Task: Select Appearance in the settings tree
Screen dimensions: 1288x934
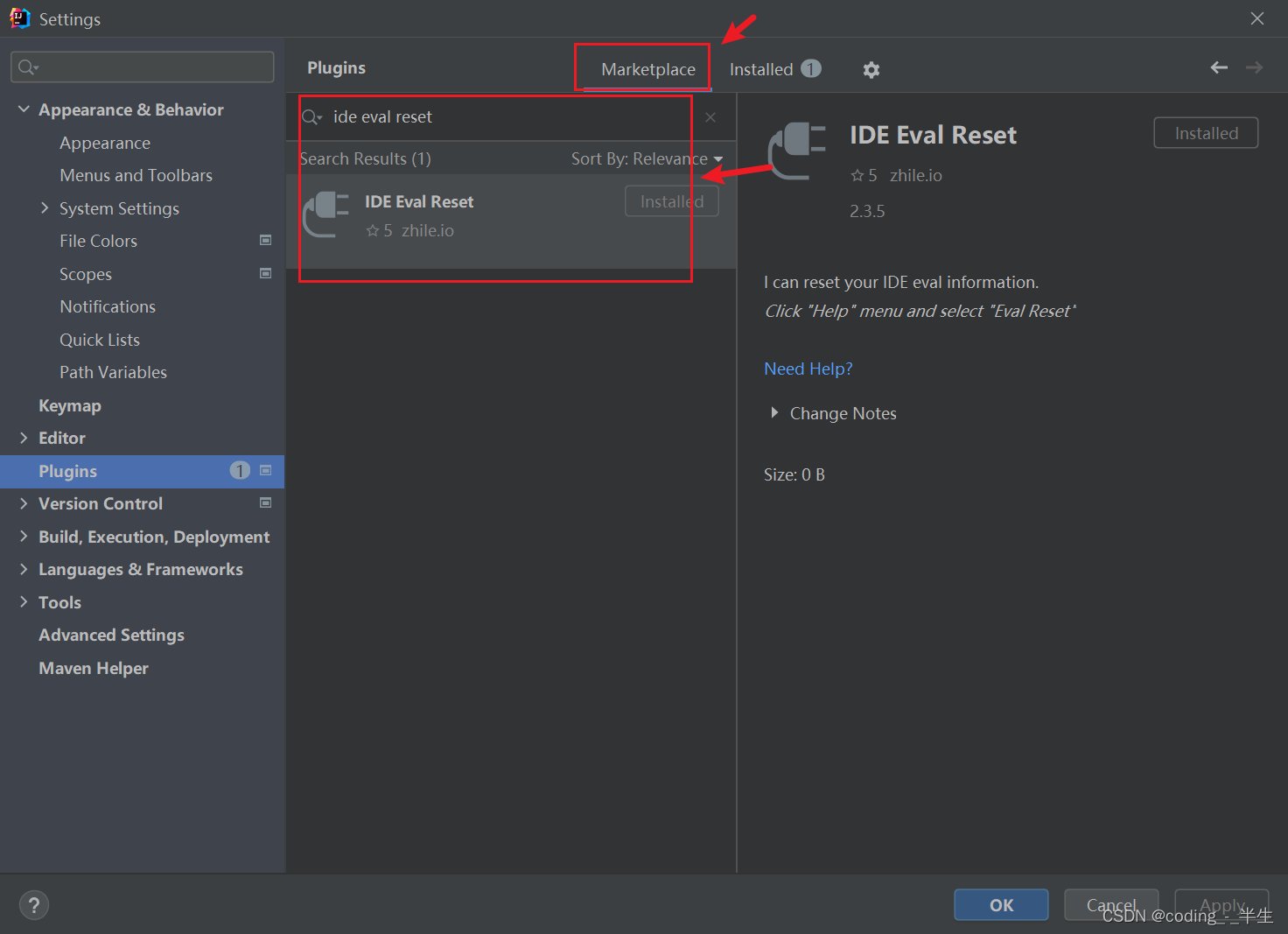Action: (105, 143)
